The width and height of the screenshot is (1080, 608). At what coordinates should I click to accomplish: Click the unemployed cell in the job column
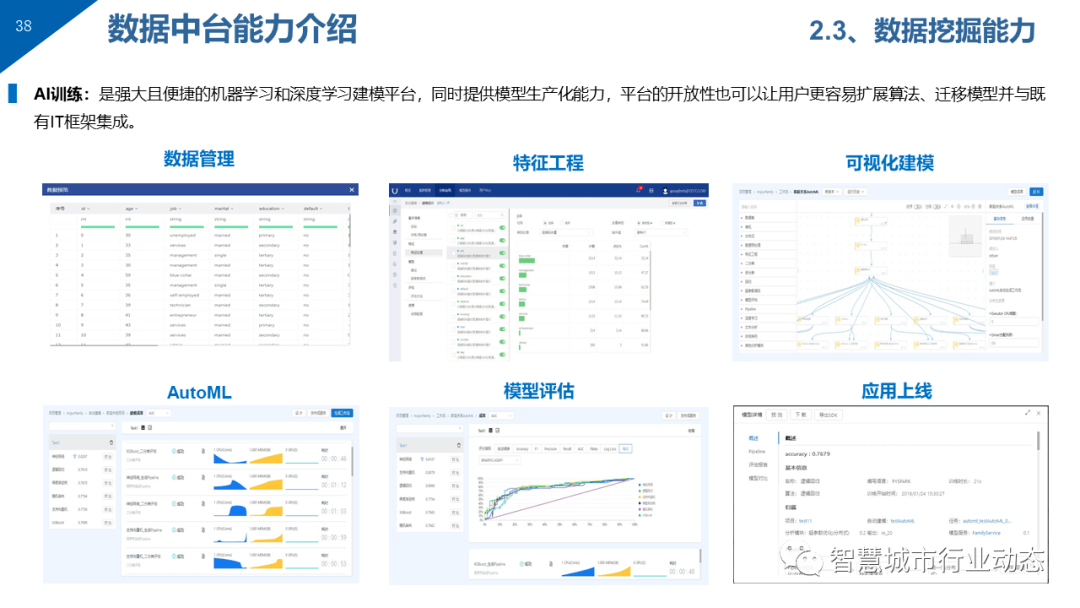pyautogui.click(x=183, y=235)
